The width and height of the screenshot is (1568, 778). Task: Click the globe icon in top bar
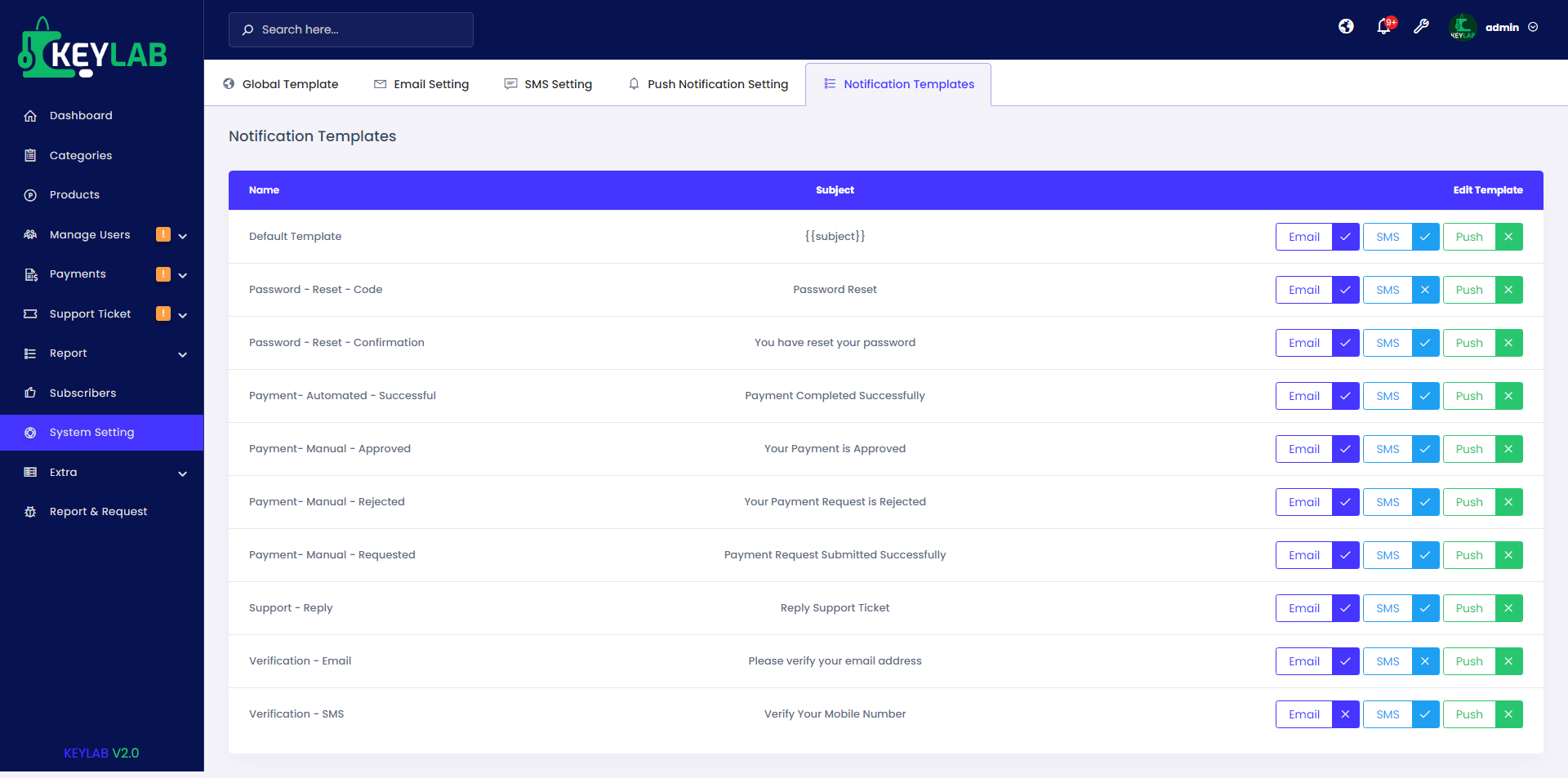(1346, 27)
